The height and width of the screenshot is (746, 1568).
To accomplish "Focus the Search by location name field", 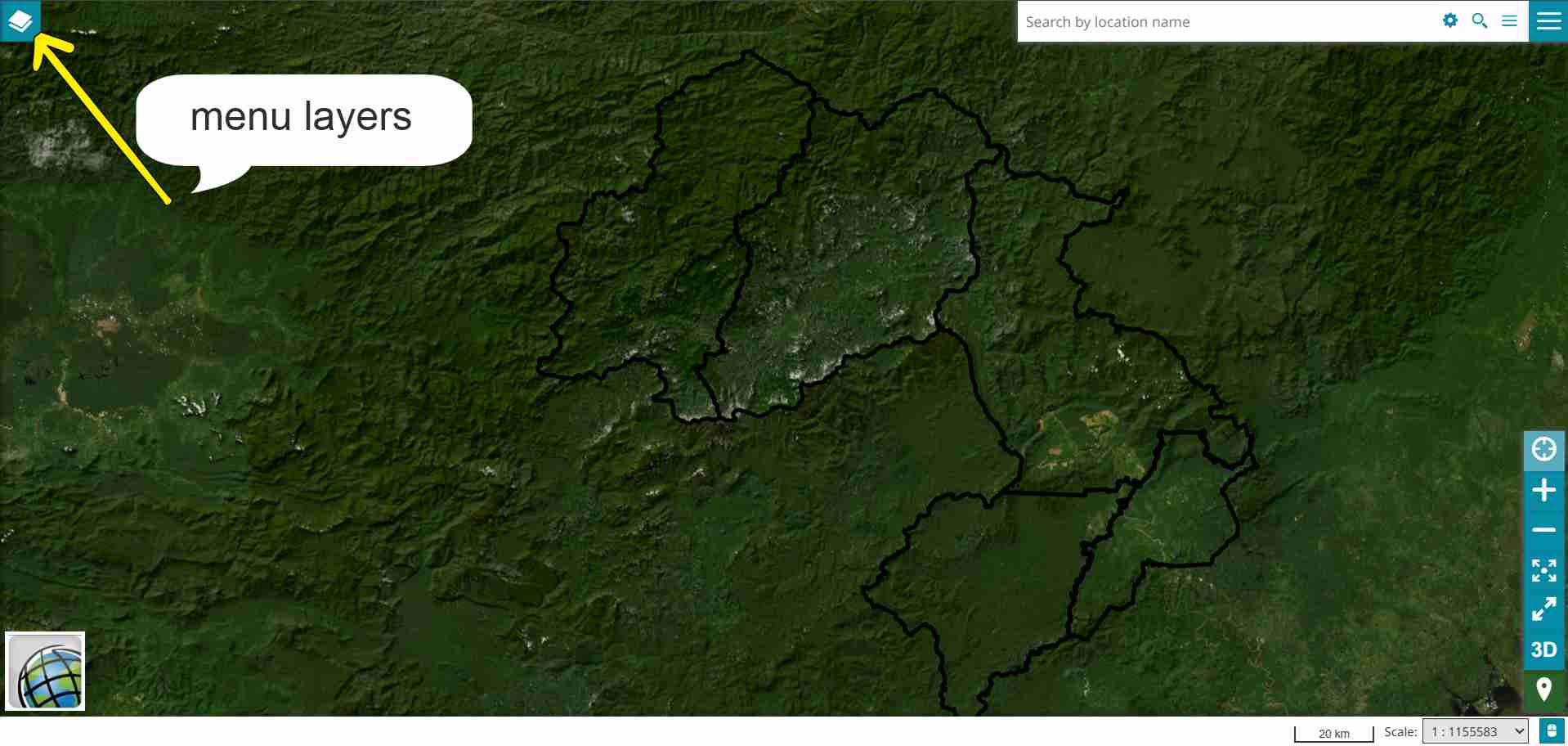I will pyautogui.click(x=1226, y=22).
